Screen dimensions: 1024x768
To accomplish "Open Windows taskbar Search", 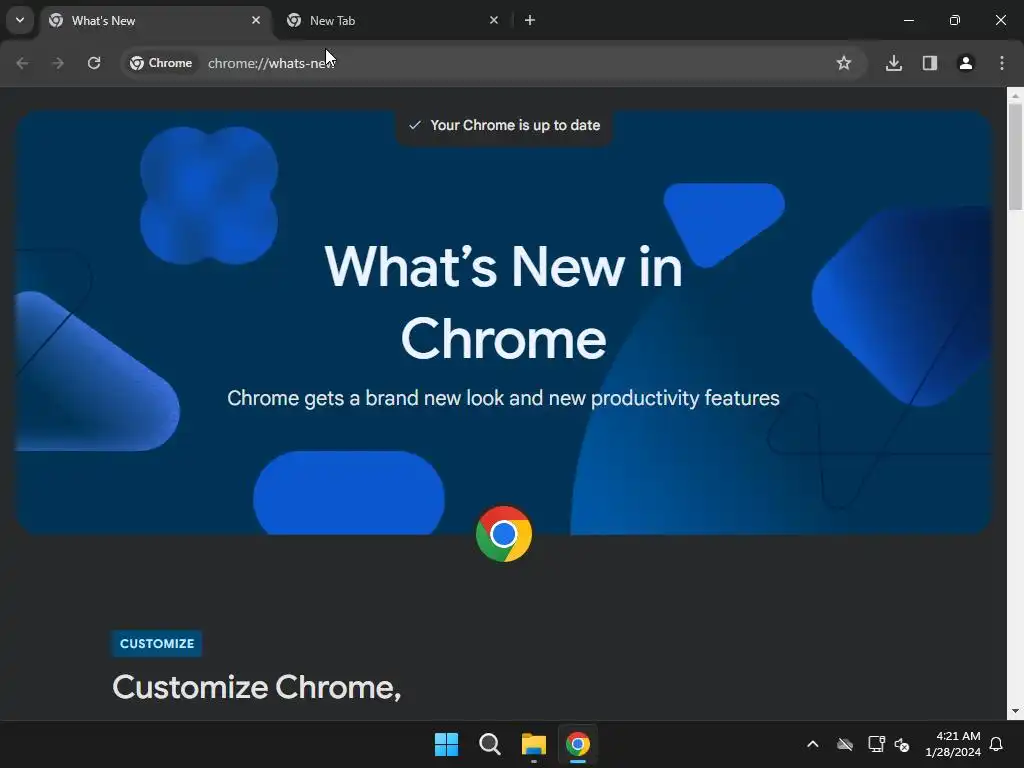I will pyautogui.click(x=490, y=744).
